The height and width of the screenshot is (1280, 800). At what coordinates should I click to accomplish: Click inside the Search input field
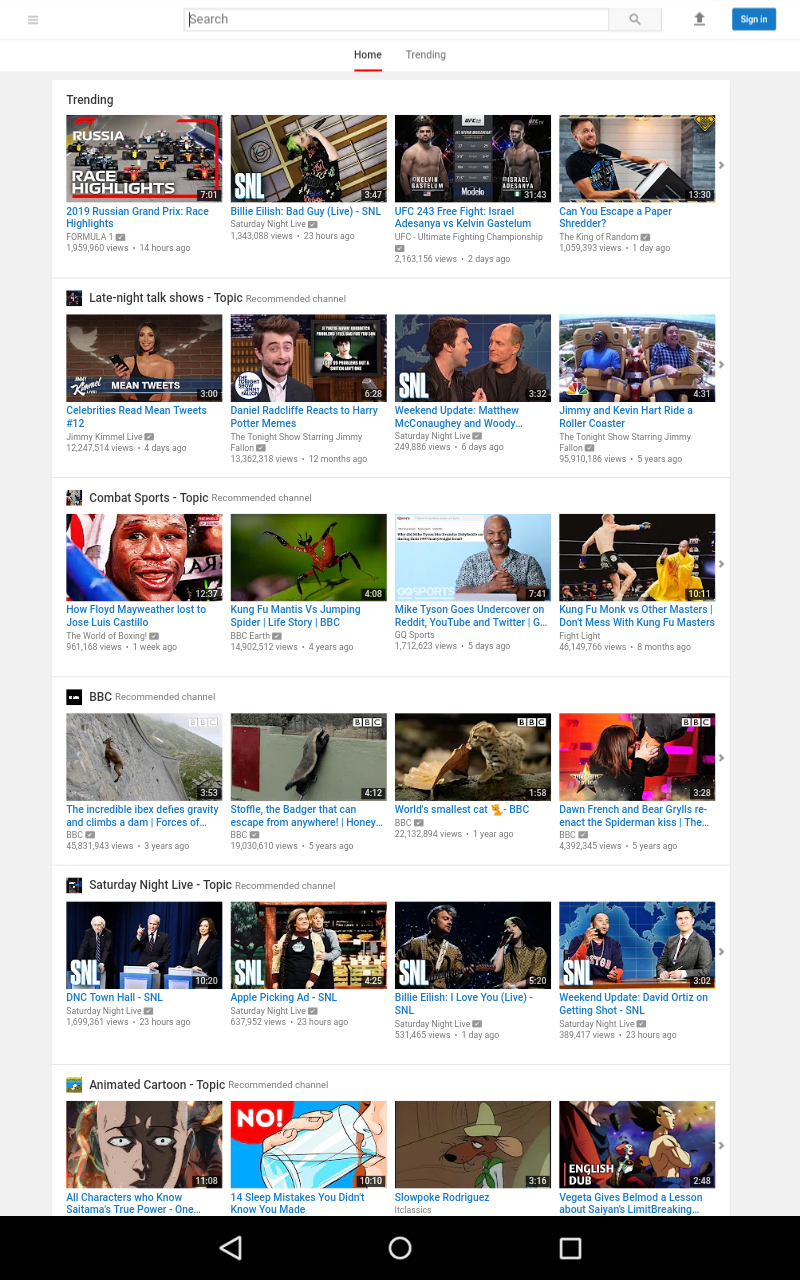click(395, 19)
